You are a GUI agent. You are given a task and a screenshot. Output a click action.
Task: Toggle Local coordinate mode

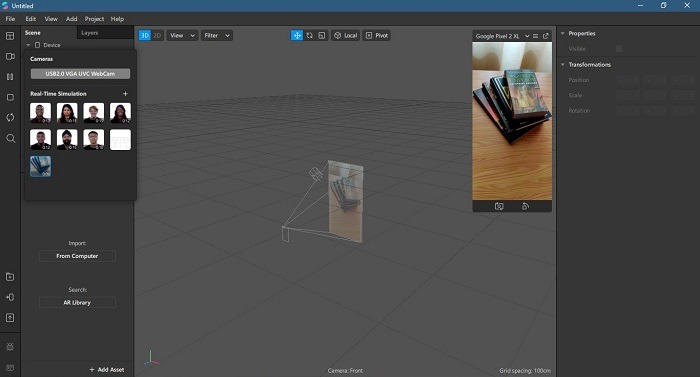coord(346,35)
